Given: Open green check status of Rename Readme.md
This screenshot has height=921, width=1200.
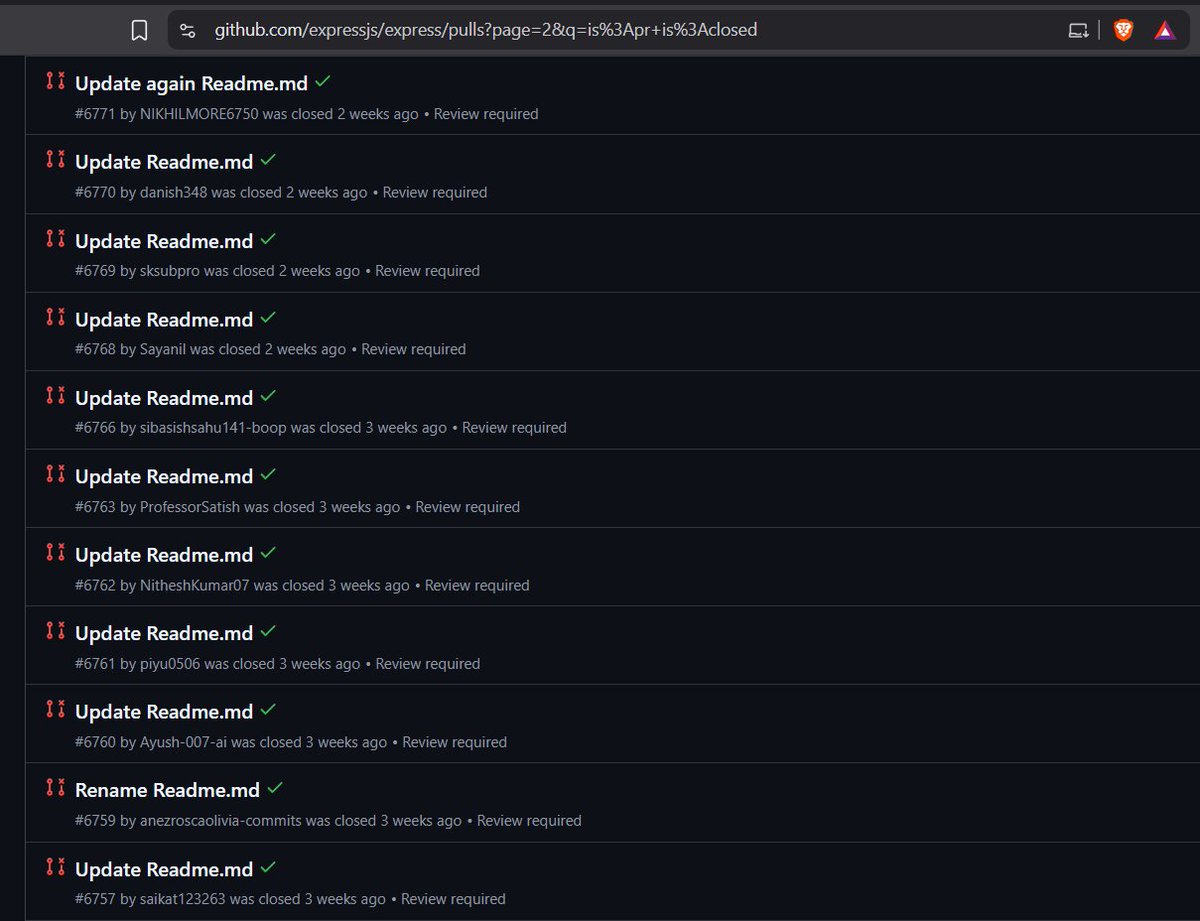Looking at the screenshot, I should click(x=275, y=788).
